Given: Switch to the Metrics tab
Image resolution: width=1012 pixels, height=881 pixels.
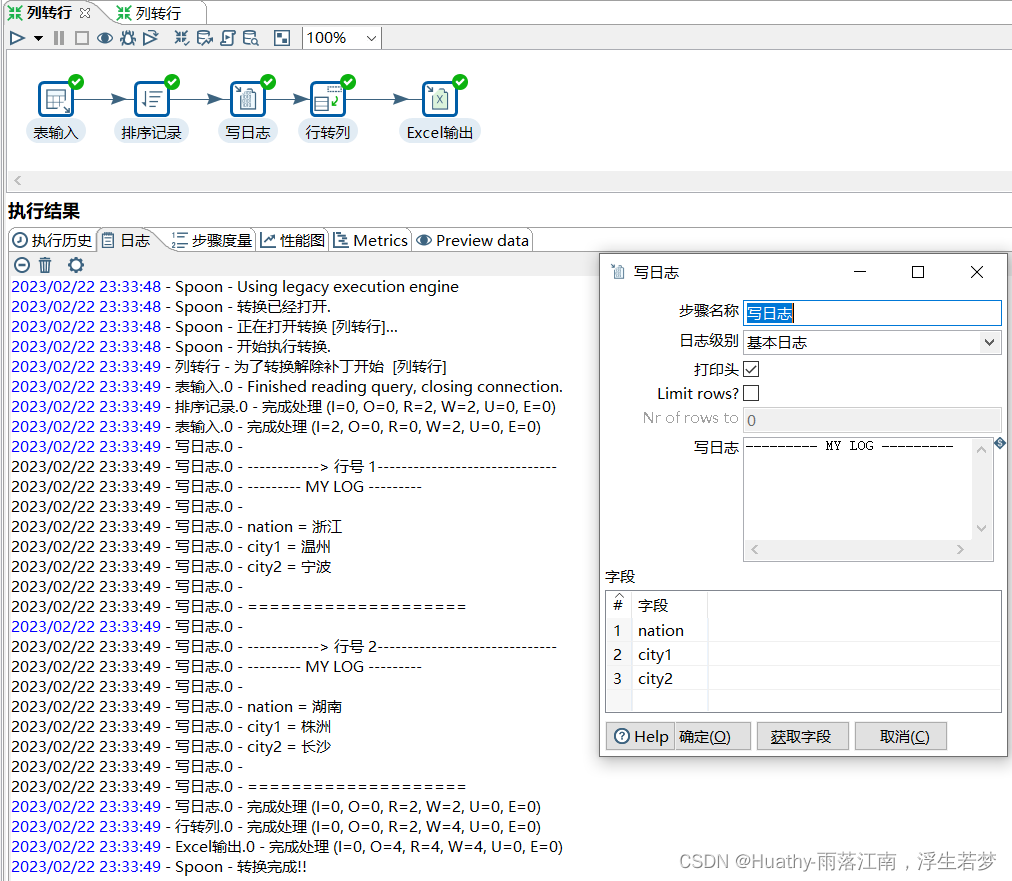Looking at the screenshot, I should [x=371, y=241].
